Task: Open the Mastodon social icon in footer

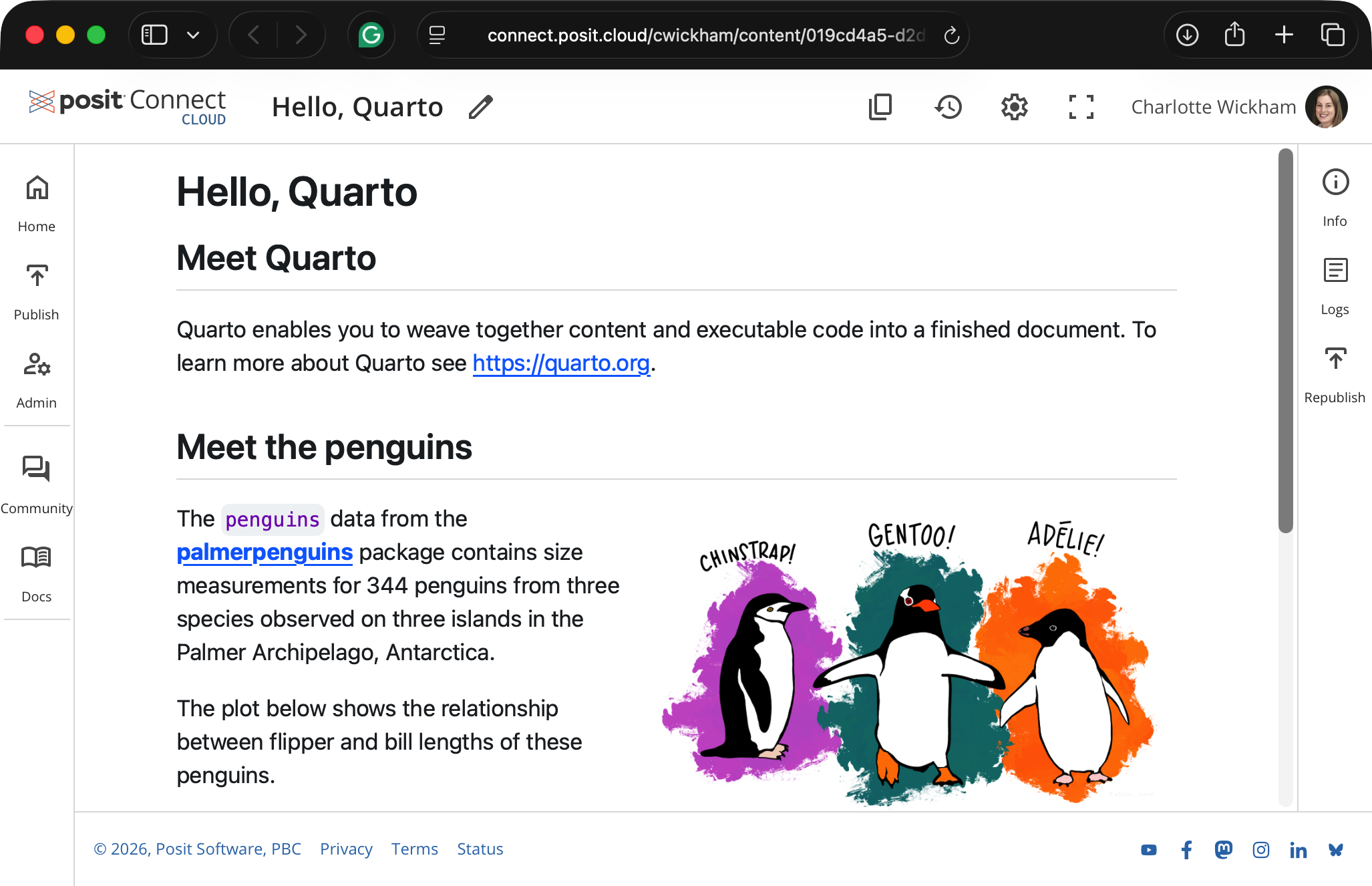Action: pyautogui.click(x=1223, y=849)
